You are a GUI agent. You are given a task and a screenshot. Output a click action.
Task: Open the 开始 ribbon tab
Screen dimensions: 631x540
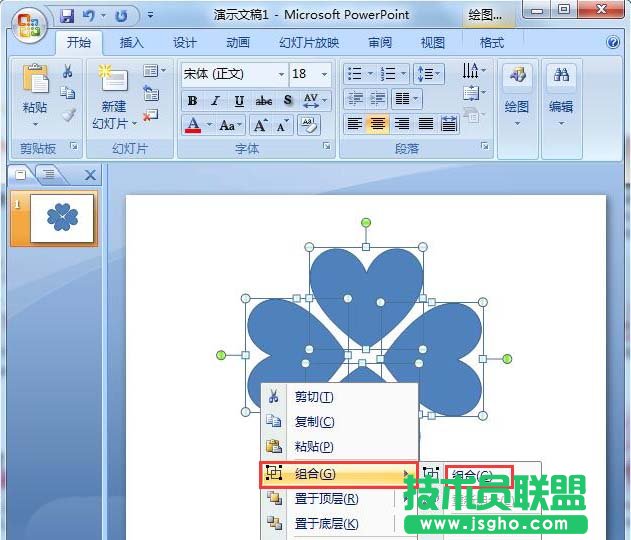point(78,42)
